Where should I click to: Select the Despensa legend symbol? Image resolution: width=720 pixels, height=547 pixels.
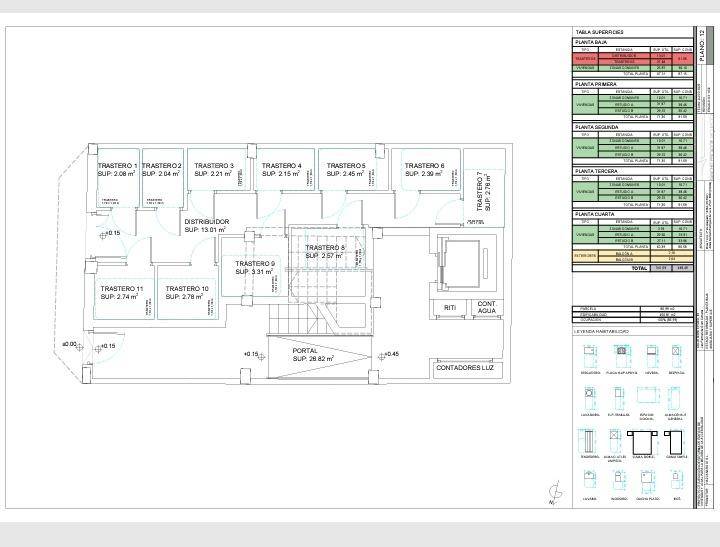(x=678, y=352)
